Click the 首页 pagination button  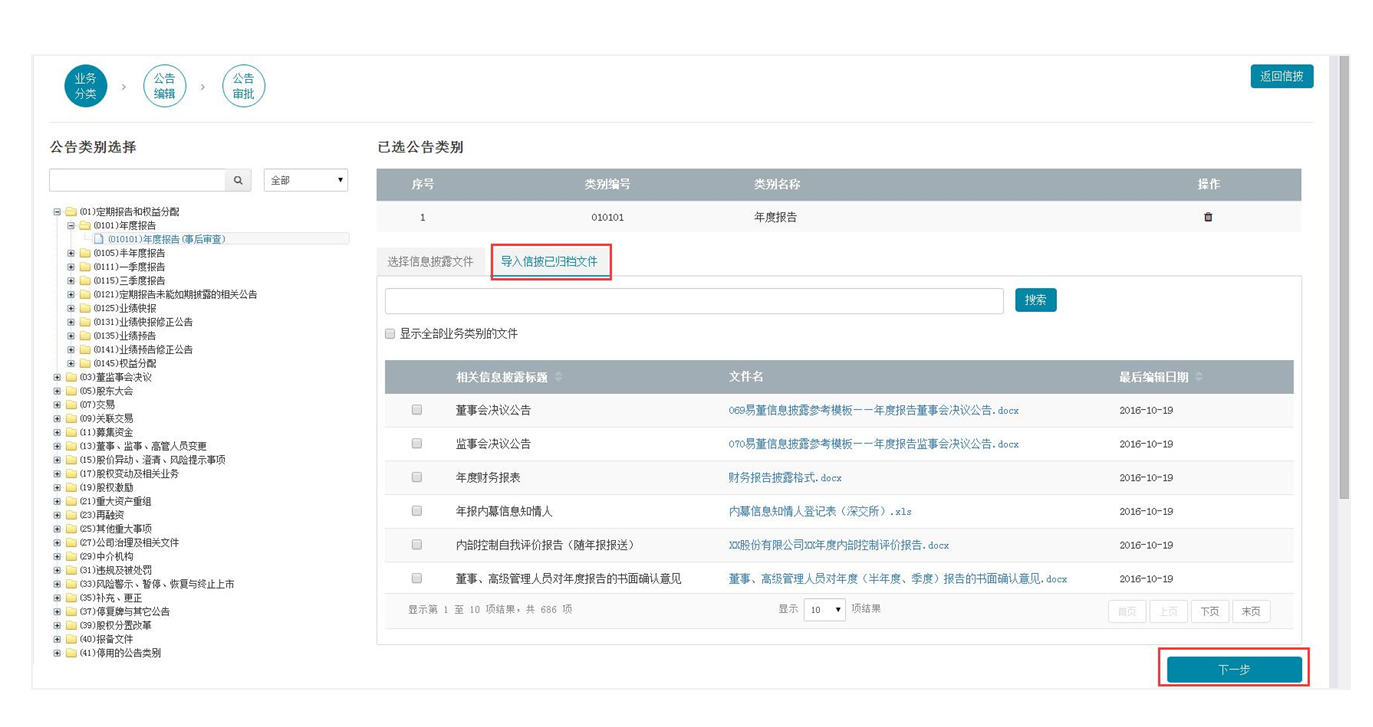[x=1127, y=611]
